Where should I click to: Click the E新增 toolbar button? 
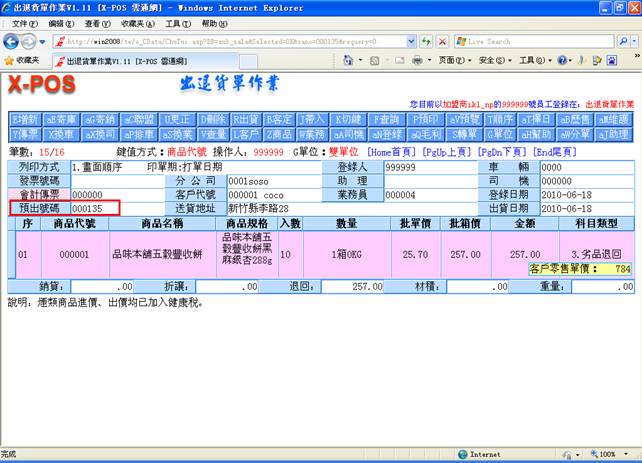pyautogui.click(x=25, y=119)
